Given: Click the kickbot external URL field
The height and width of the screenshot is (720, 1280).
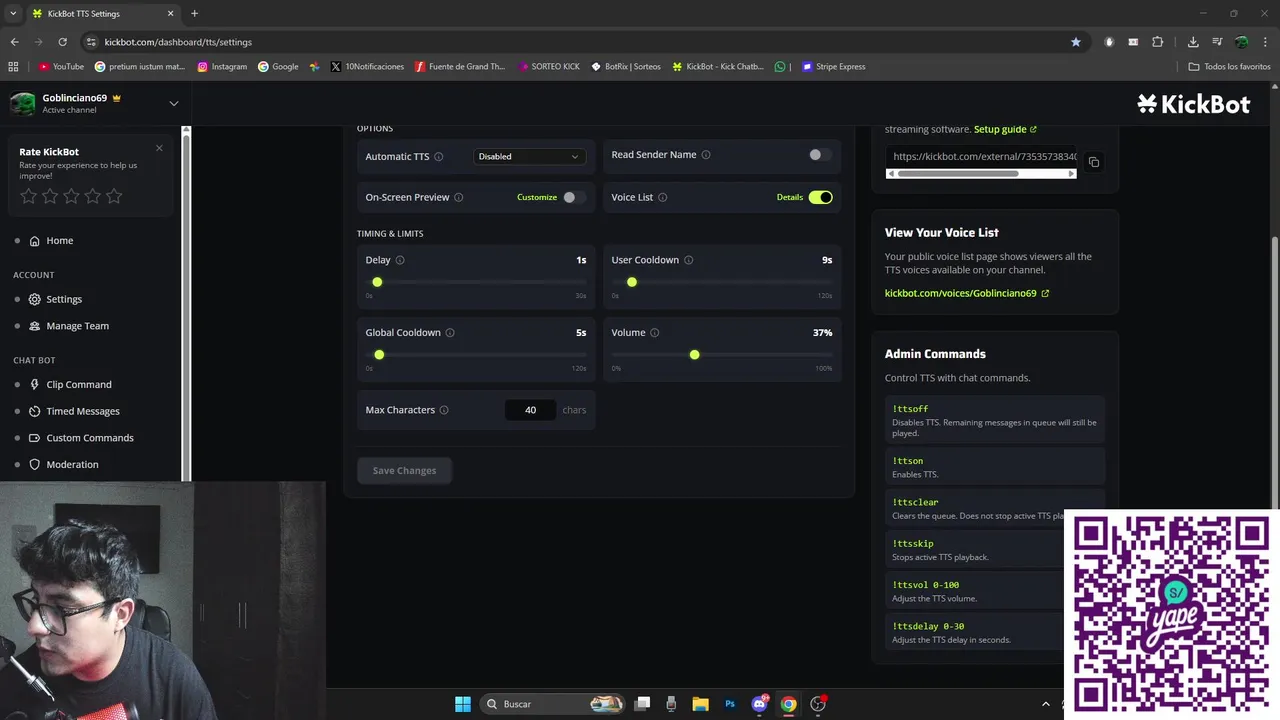Looking at the screenshot, I should pos(981,157).
